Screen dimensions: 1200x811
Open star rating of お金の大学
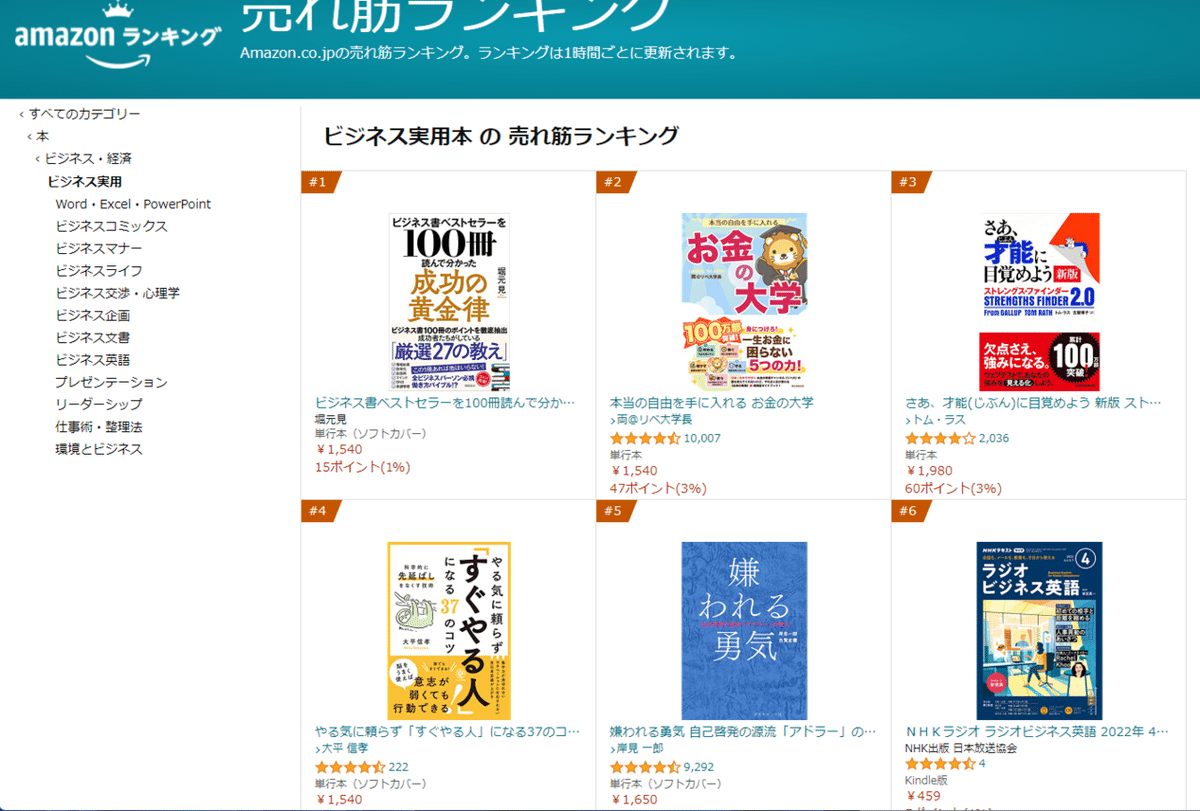pos(645,438)
